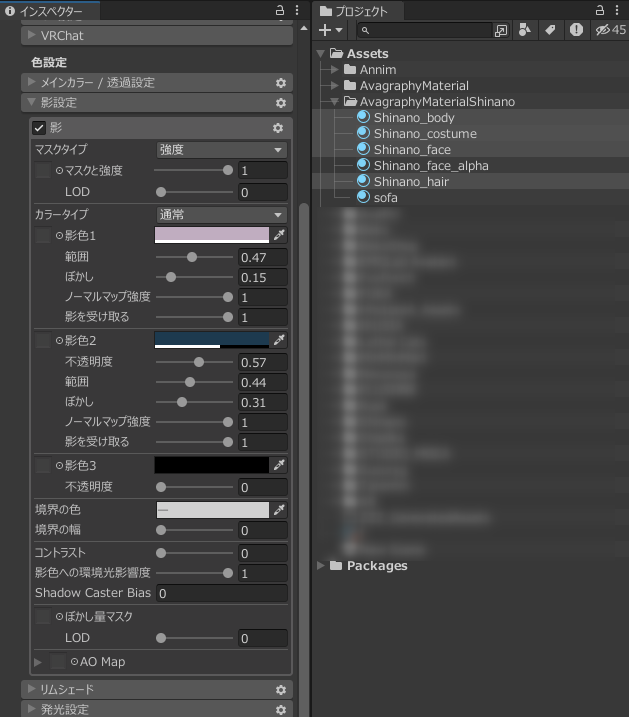Select Shinano_face_alpha material icon
The image size is (629, 717).
tap(363, 165)
